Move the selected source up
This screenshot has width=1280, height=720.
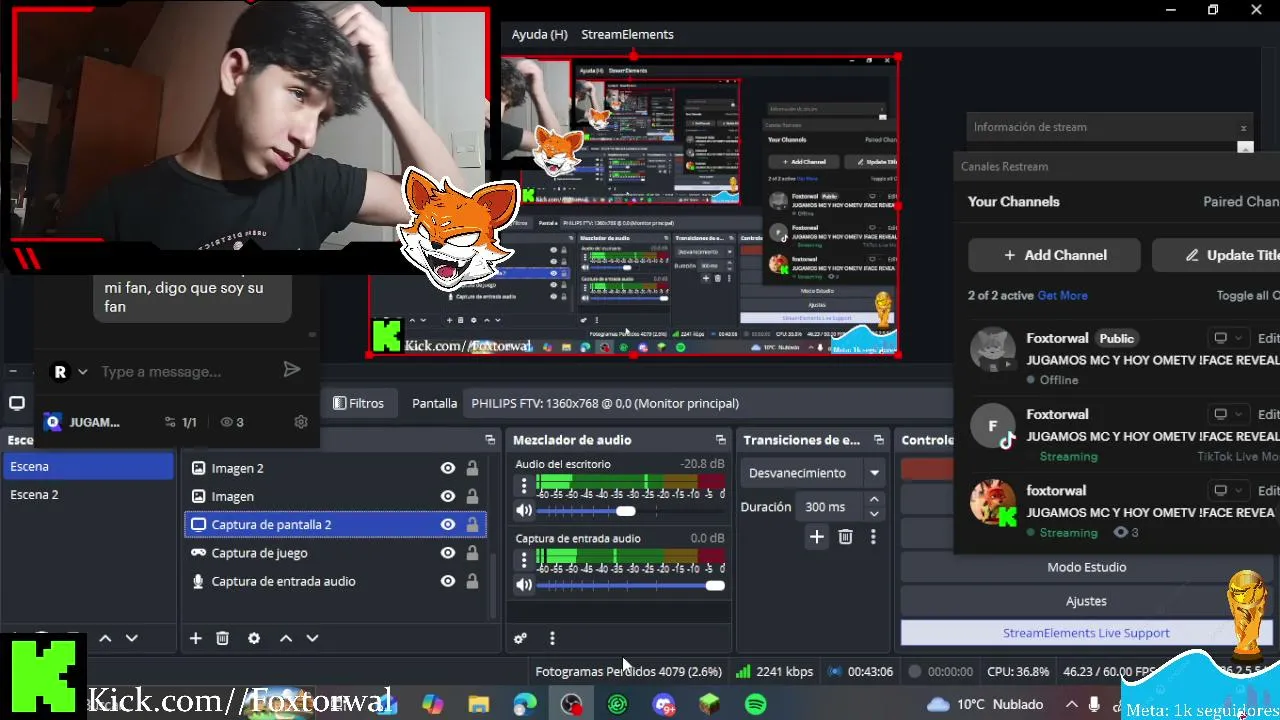[x=286, y=638]
